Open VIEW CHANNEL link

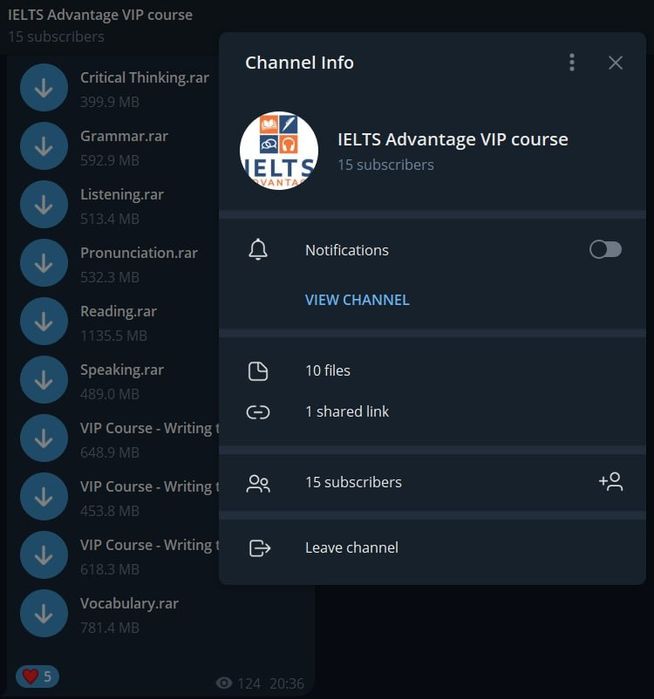point(357,300)
